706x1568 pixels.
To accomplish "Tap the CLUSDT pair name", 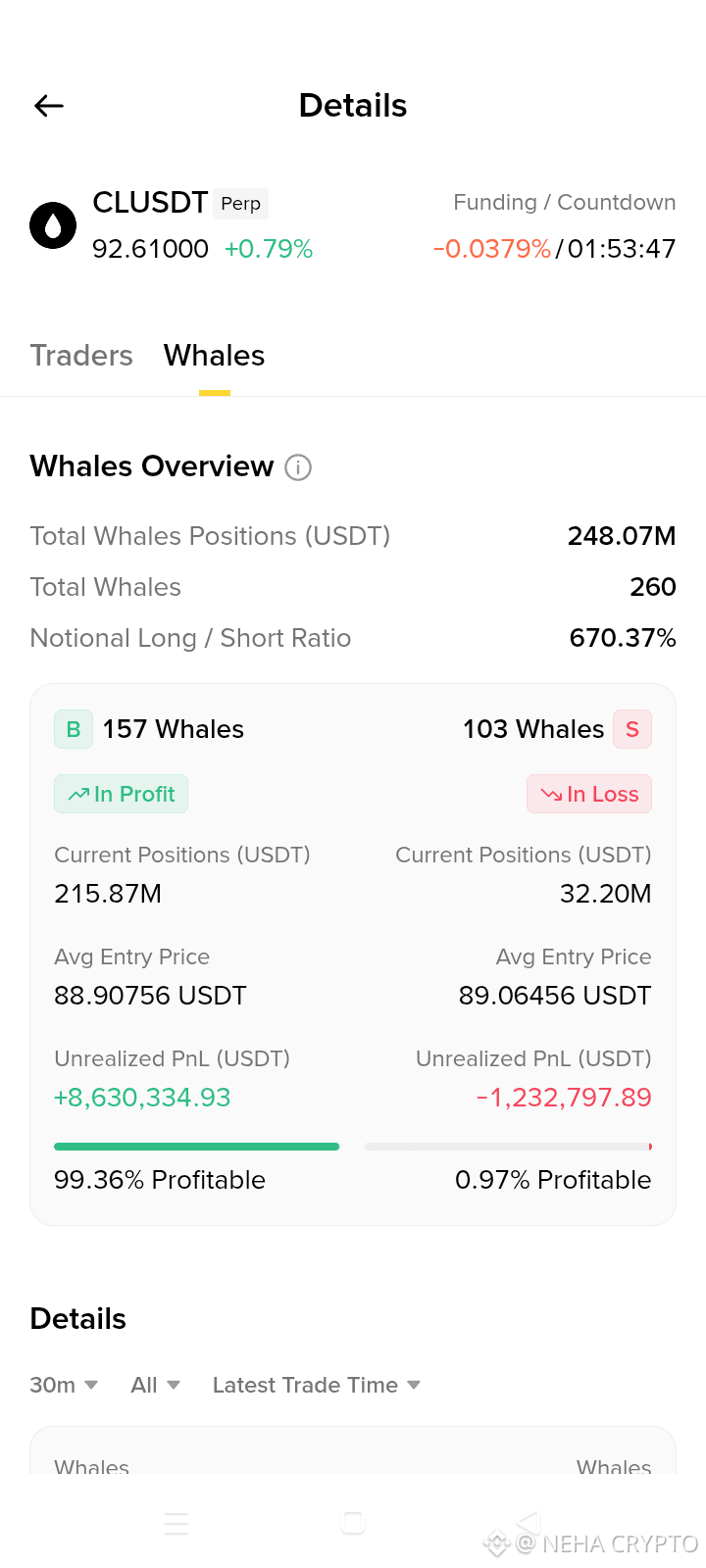I will [x=150, y=203].
